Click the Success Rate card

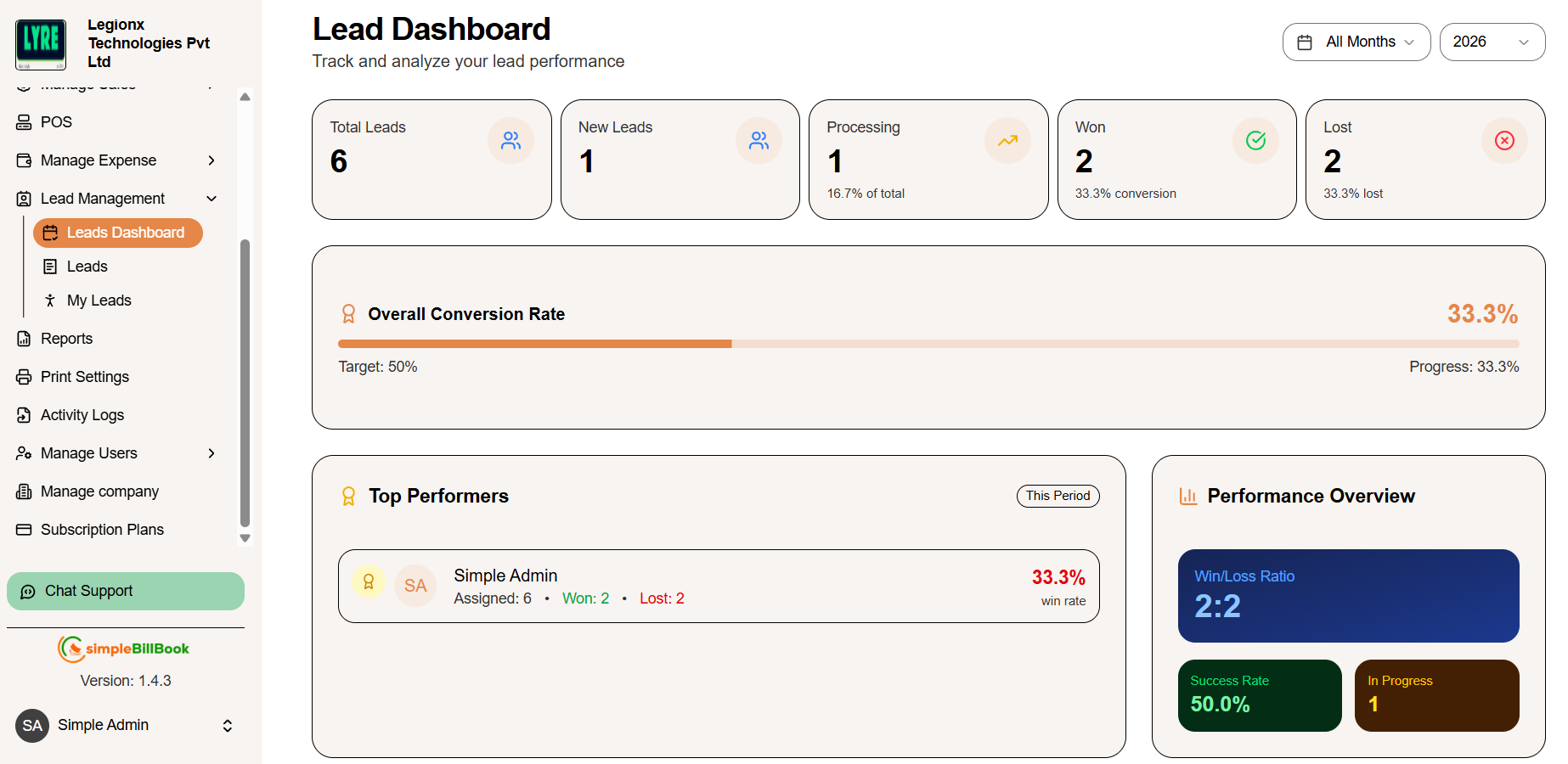click(x=1260, y=695)
